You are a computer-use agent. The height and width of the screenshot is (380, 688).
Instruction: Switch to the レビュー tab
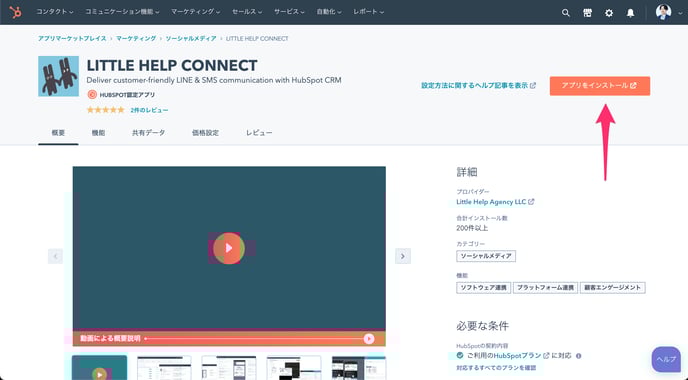pos(259,133)
